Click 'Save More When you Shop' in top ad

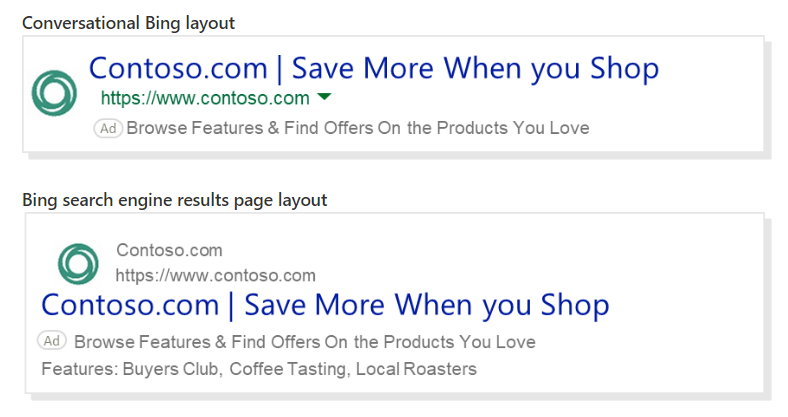click(475, 69)
